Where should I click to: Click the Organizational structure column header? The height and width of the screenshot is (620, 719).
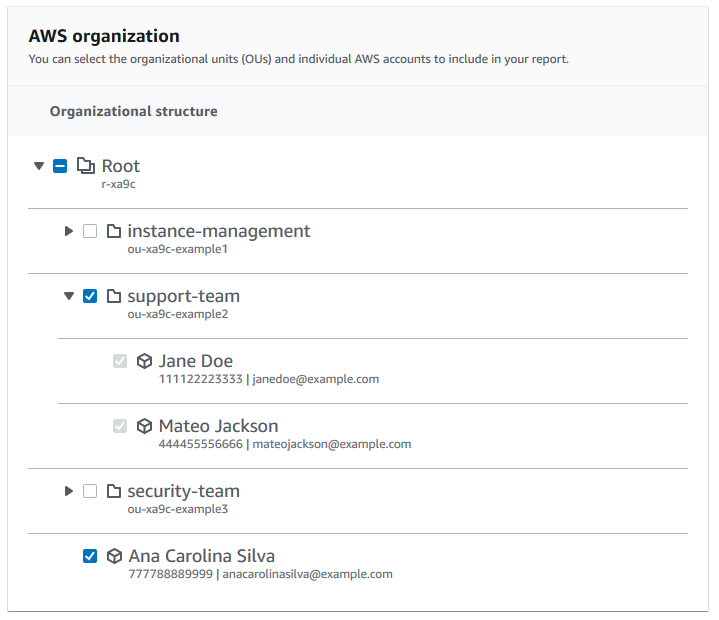(x=133, y=111)
